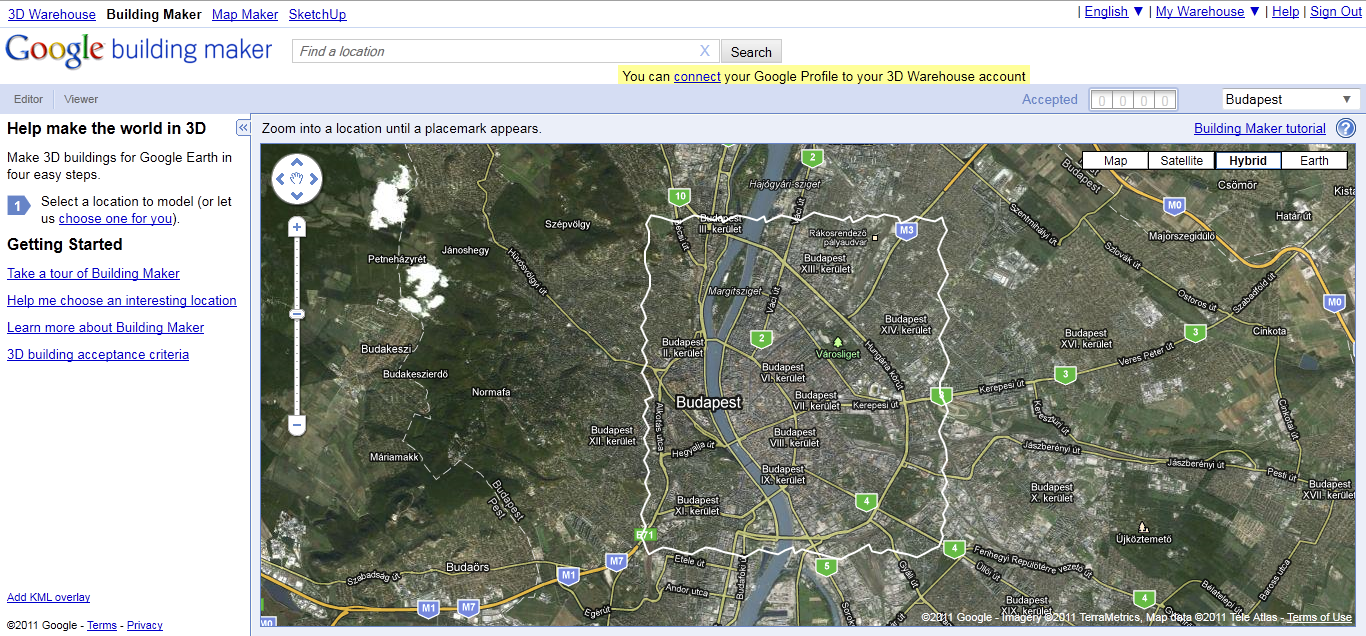
Task: Click route 2 shield near Hajógyári-sziget
Action: click(x=813, y=157)
